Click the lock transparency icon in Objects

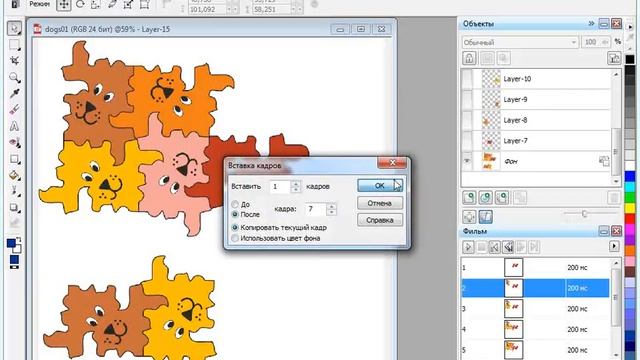[x=469, y=58]
